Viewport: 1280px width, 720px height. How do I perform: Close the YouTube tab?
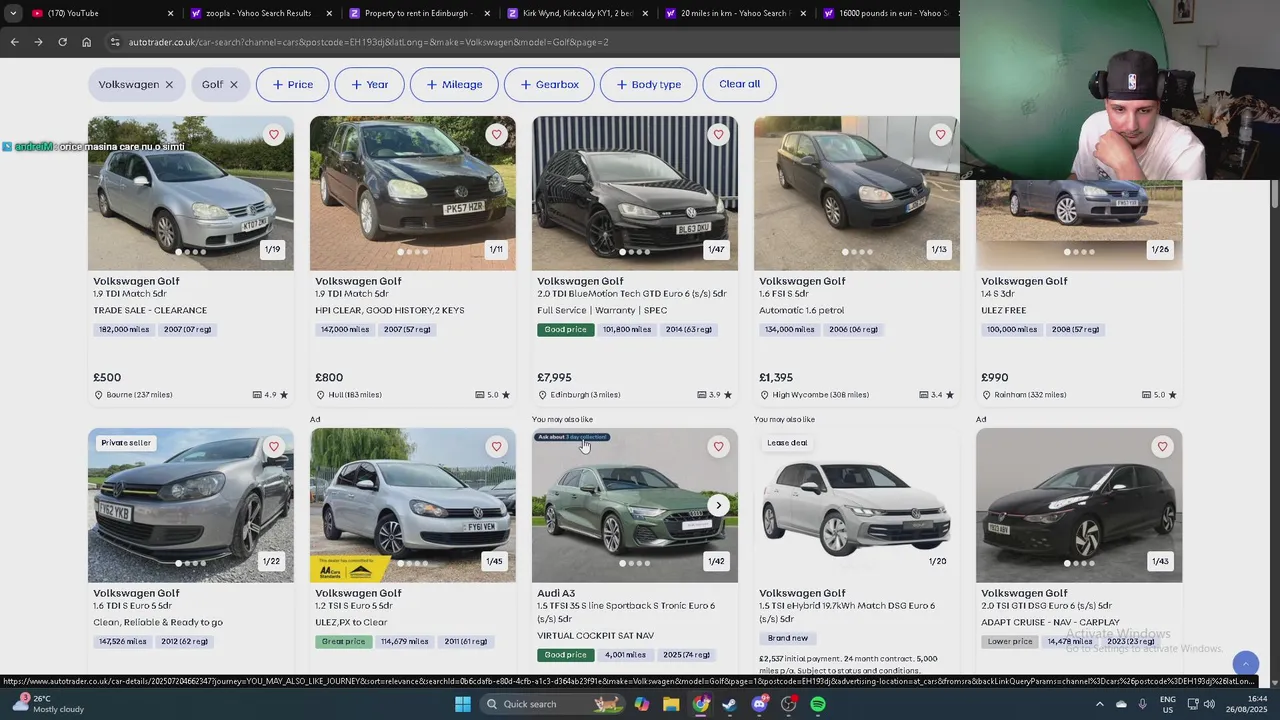tap(170, 14)
